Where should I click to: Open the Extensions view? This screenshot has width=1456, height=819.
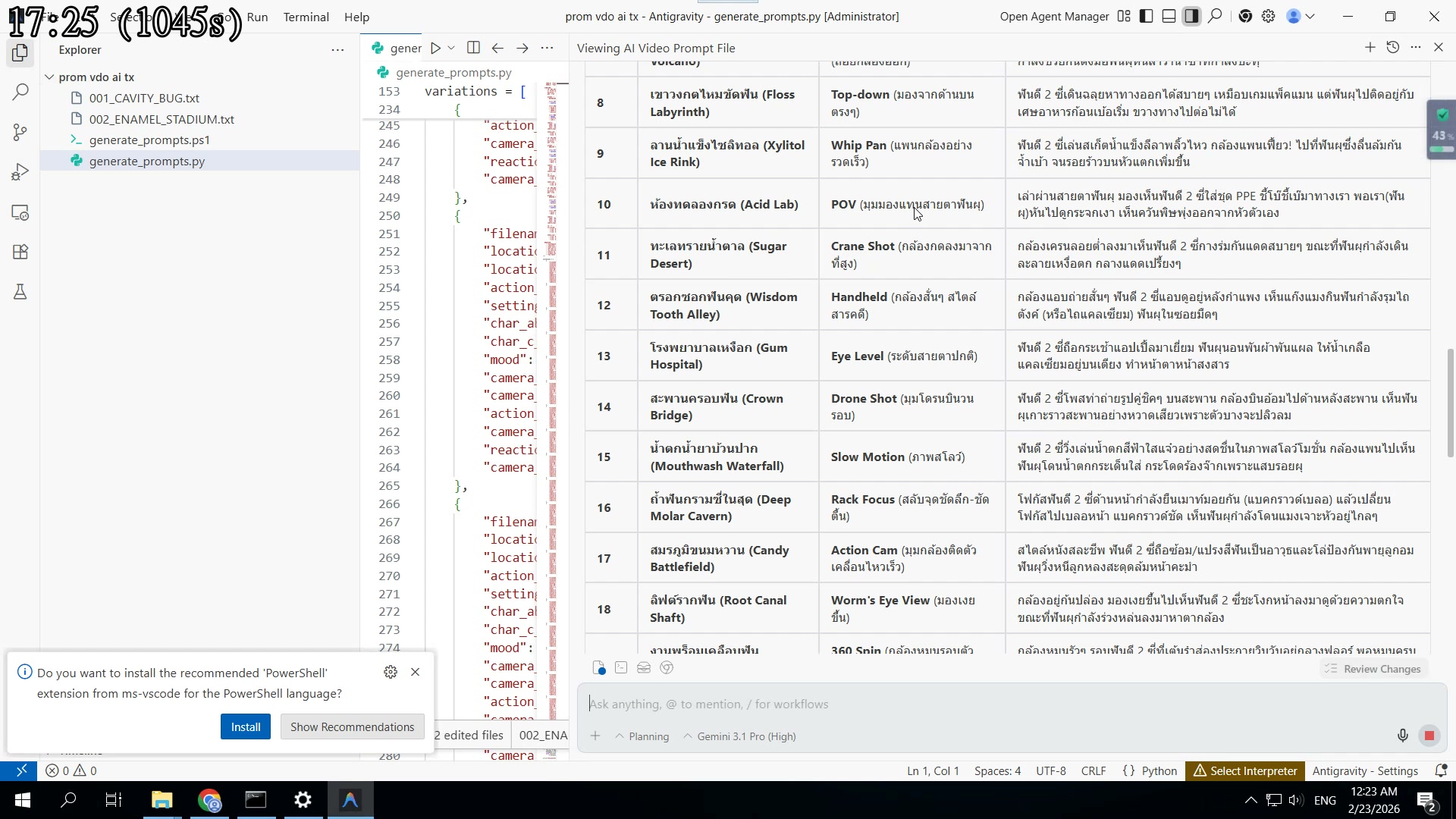click(x=20, y=252)
